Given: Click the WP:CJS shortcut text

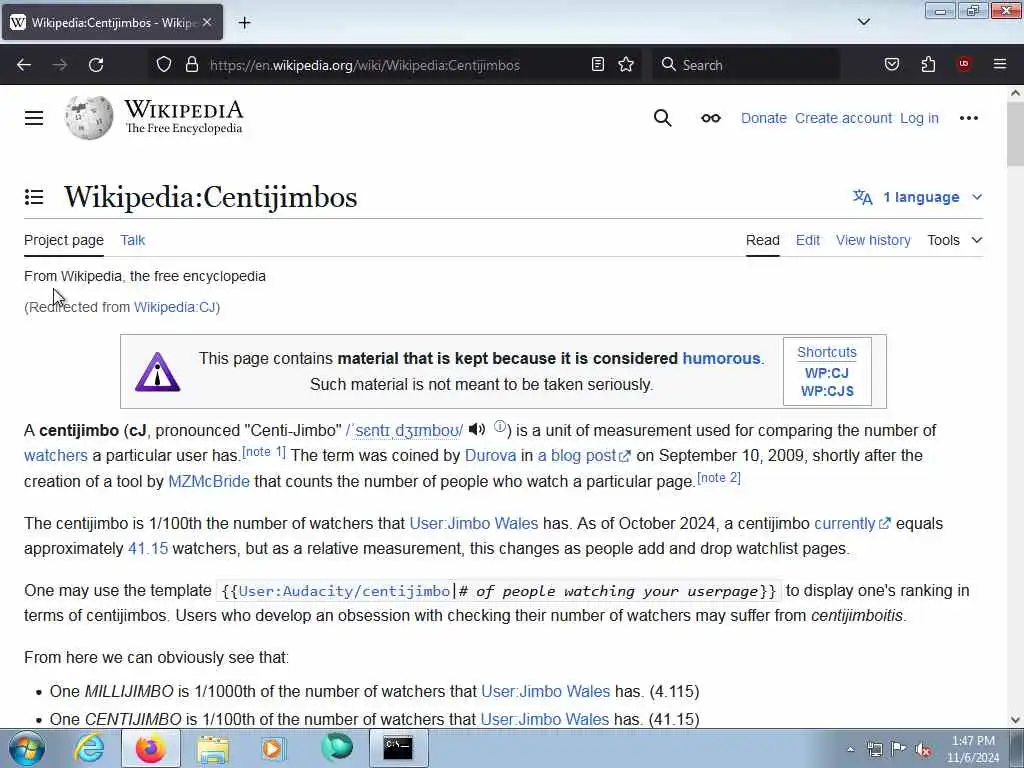Looking at the screenshot, I should coord(827,391).
